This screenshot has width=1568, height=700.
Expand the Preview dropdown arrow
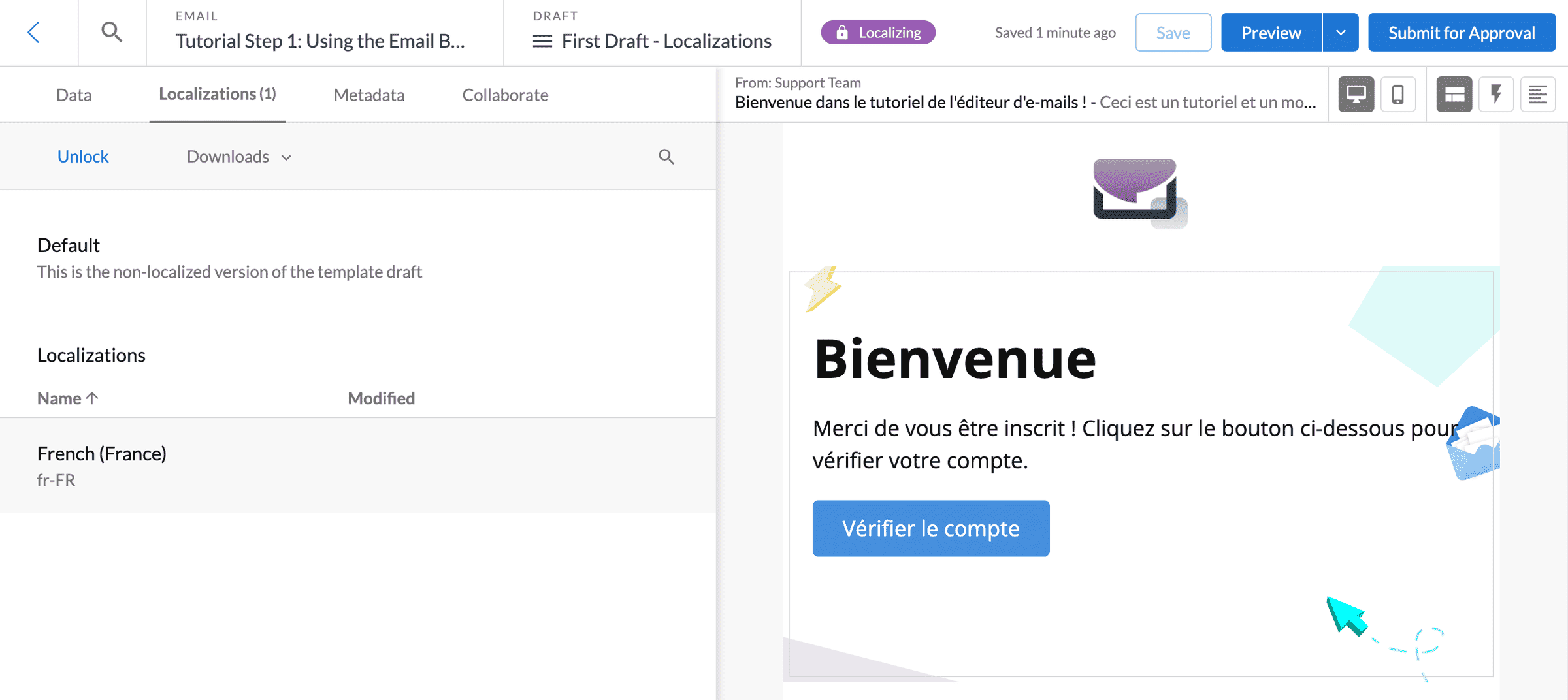(1341, 32)
